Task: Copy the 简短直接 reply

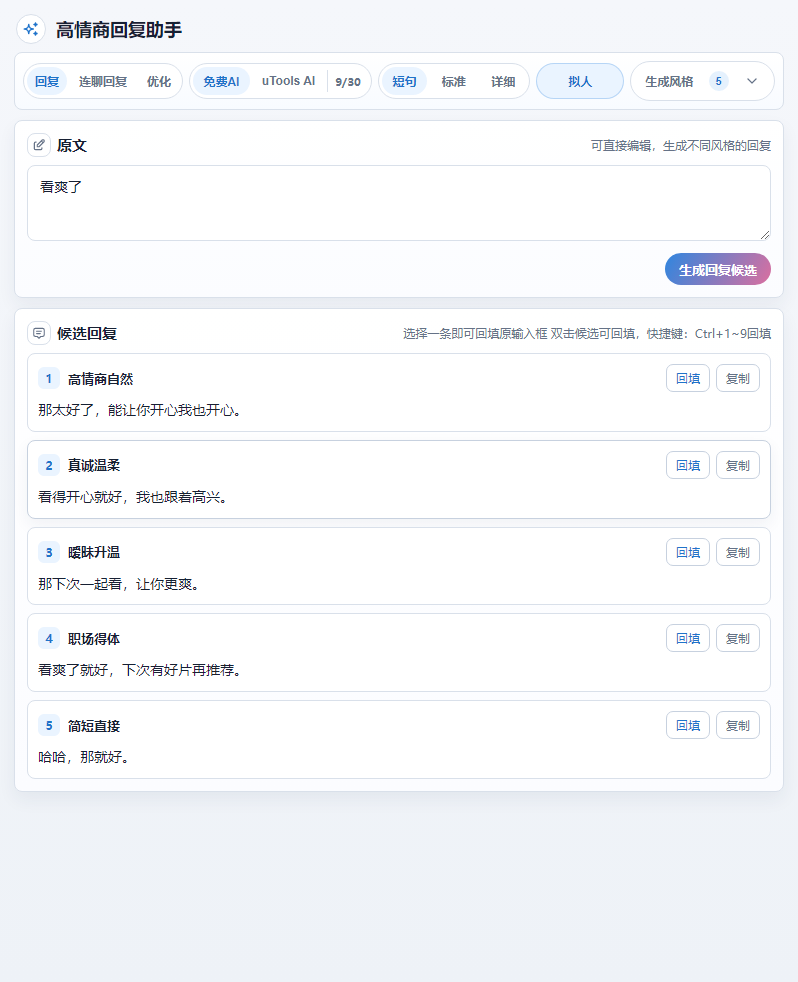Action: pyautogui.click(x=738, y=725)
